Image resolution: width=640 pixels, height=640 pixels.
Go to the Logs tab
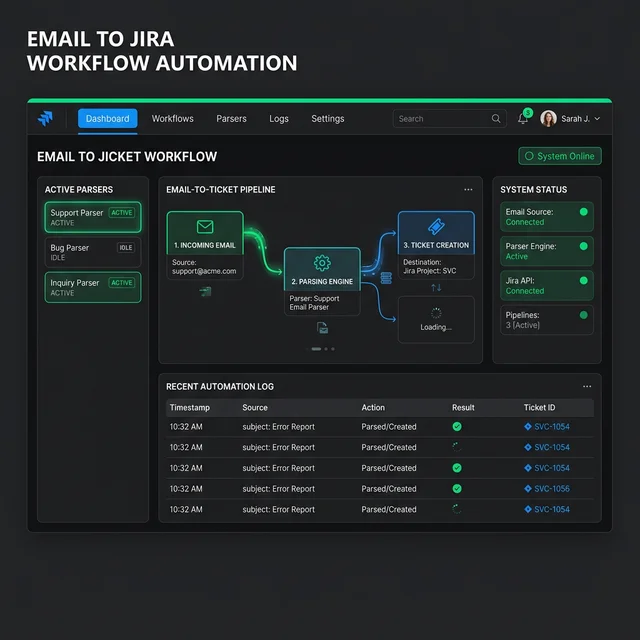point(279,119)
